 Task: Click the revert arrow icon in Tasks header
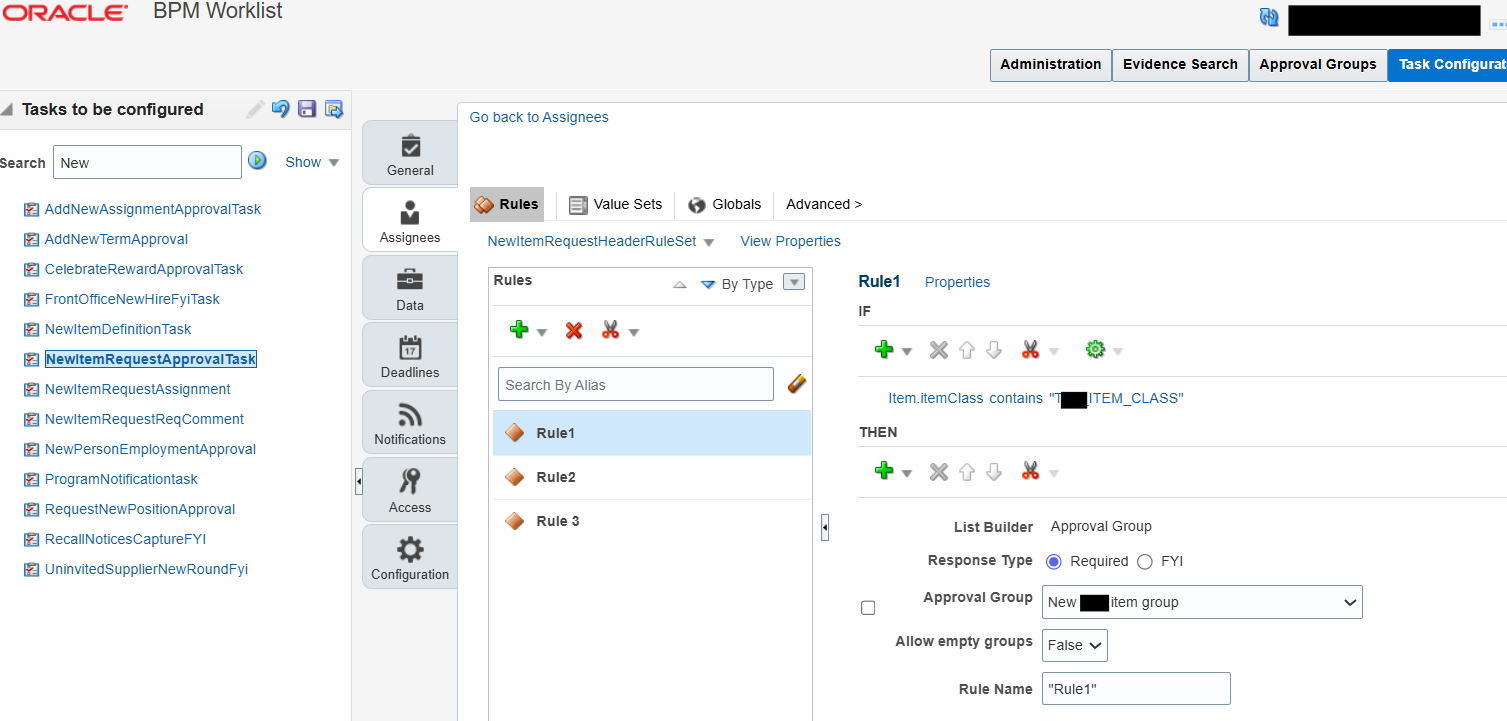click(x=281, y=109)
